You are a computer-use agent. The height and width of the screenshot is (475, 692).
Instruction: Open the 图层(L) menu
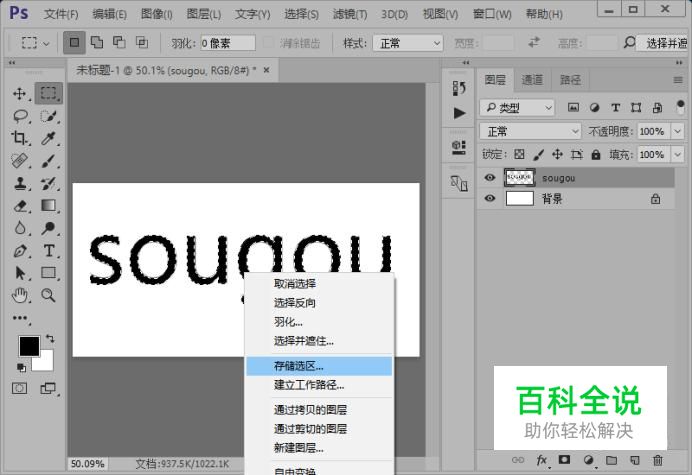click(203, 14)
